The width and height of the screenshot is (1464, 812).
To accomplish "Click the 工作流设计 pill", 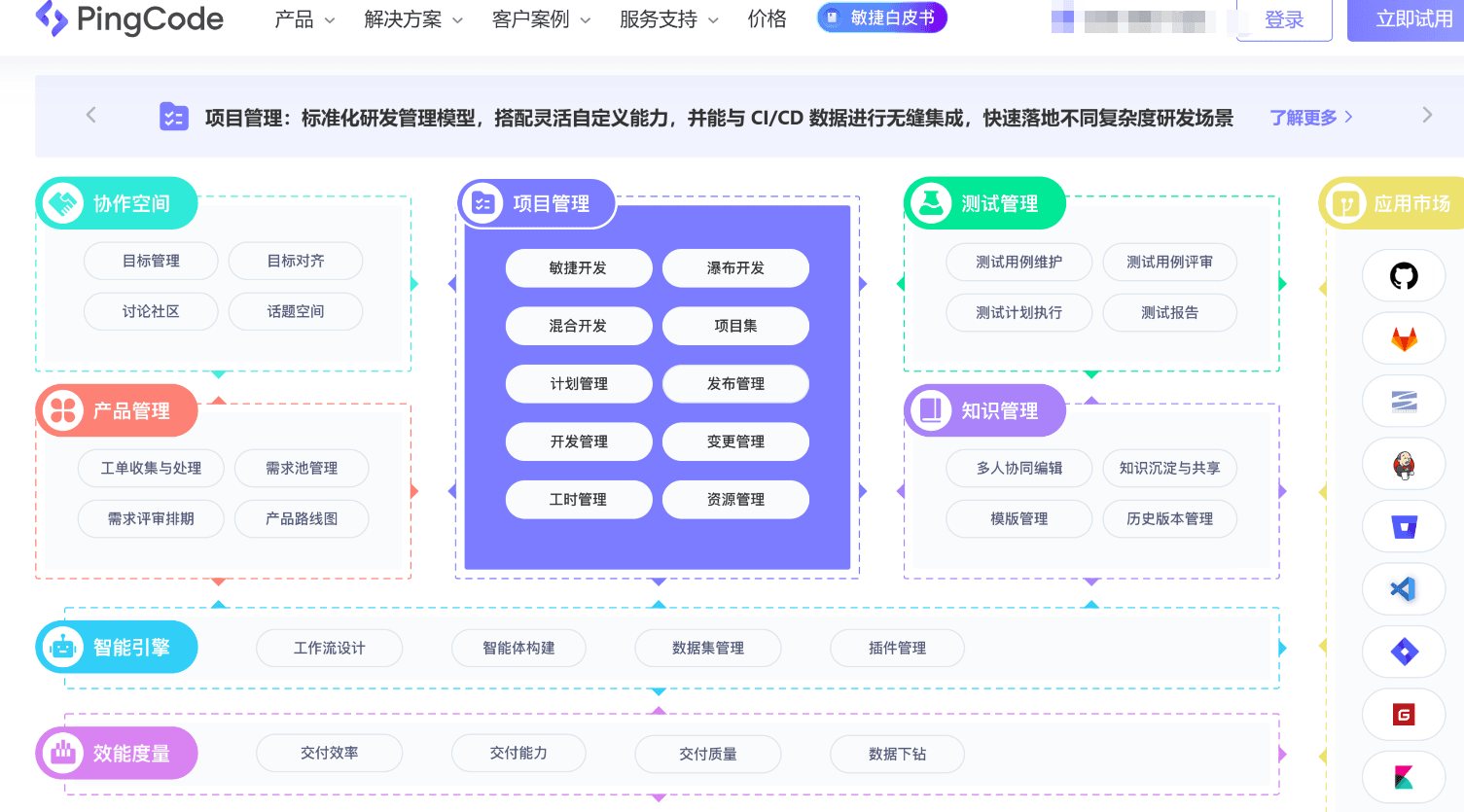I will tap(330, 648).
